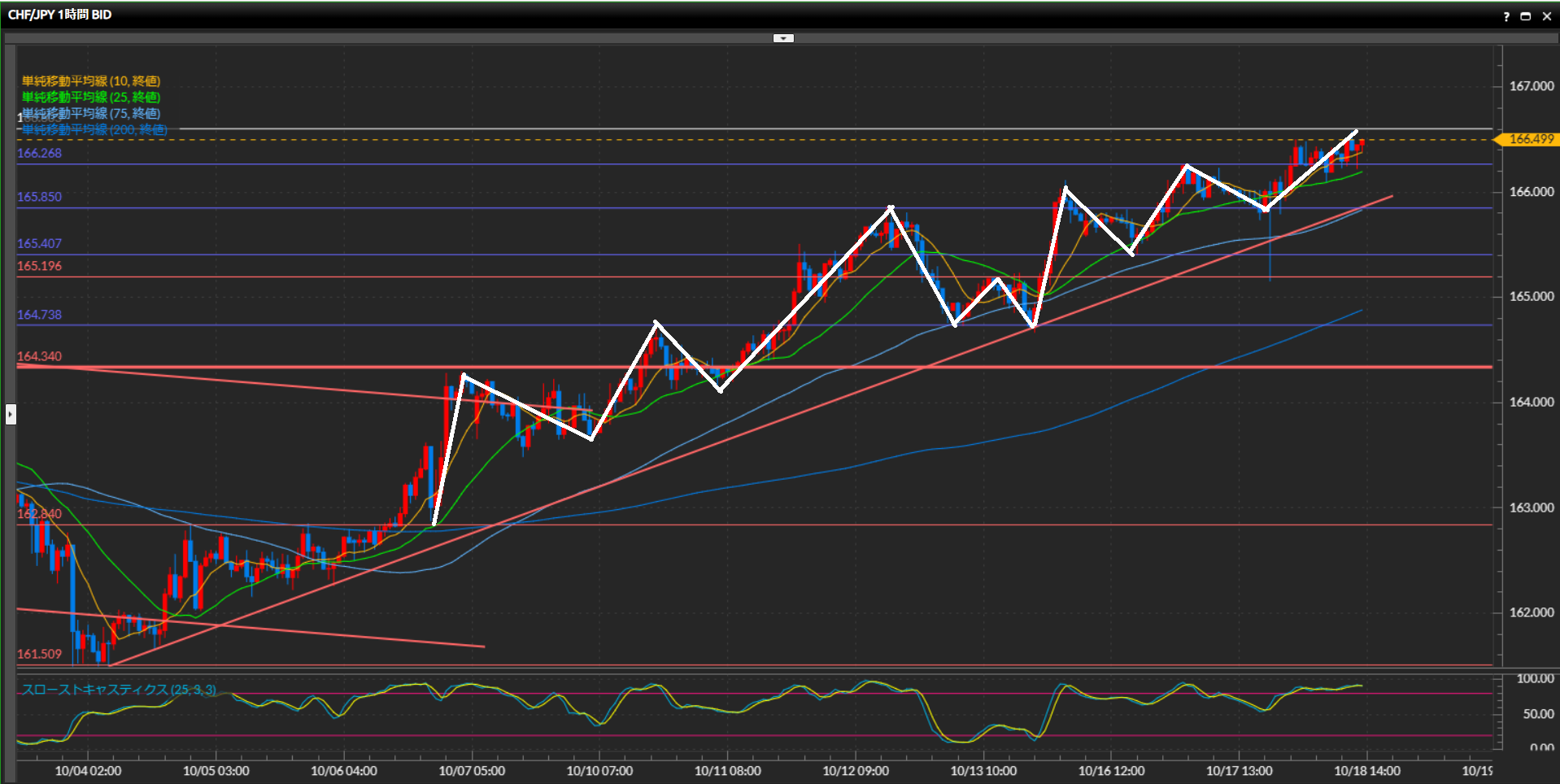Screen dimensions: 1560x784
Task: Click the 200-period moving average label
Action: coord(94,130)
